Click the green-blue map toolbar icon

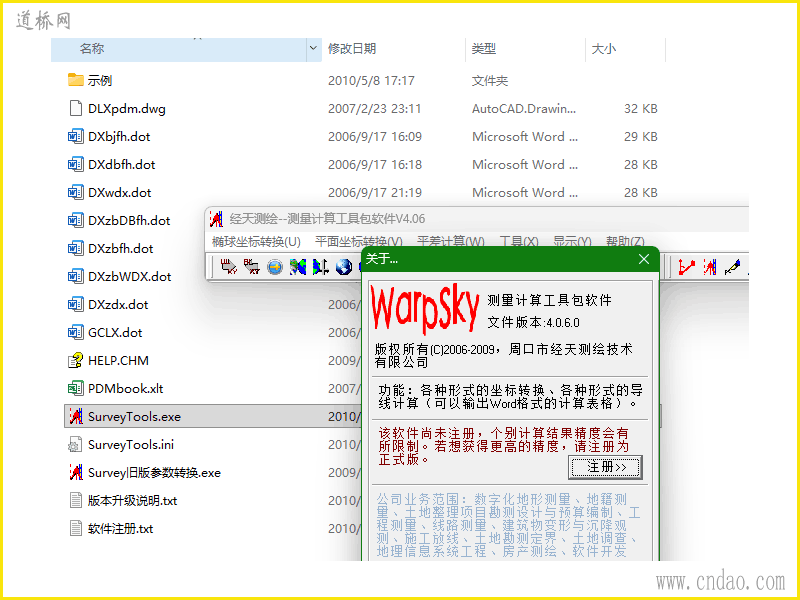tap(298, 267)
